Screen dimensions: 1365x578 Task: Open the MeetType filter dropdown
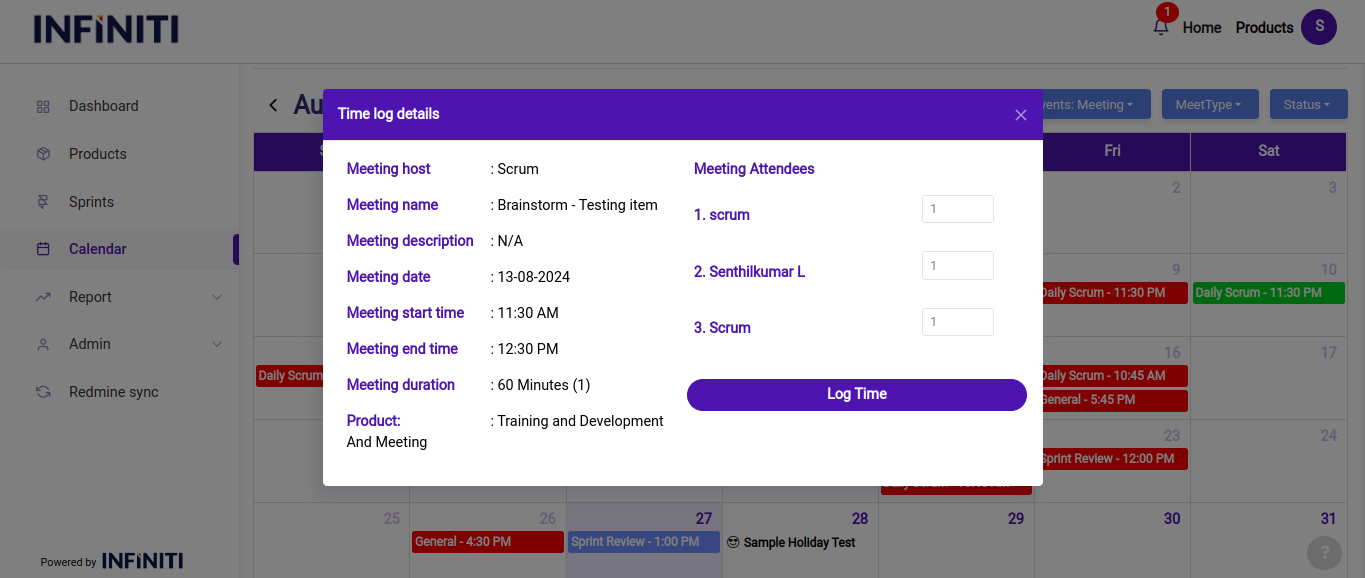1207,105
